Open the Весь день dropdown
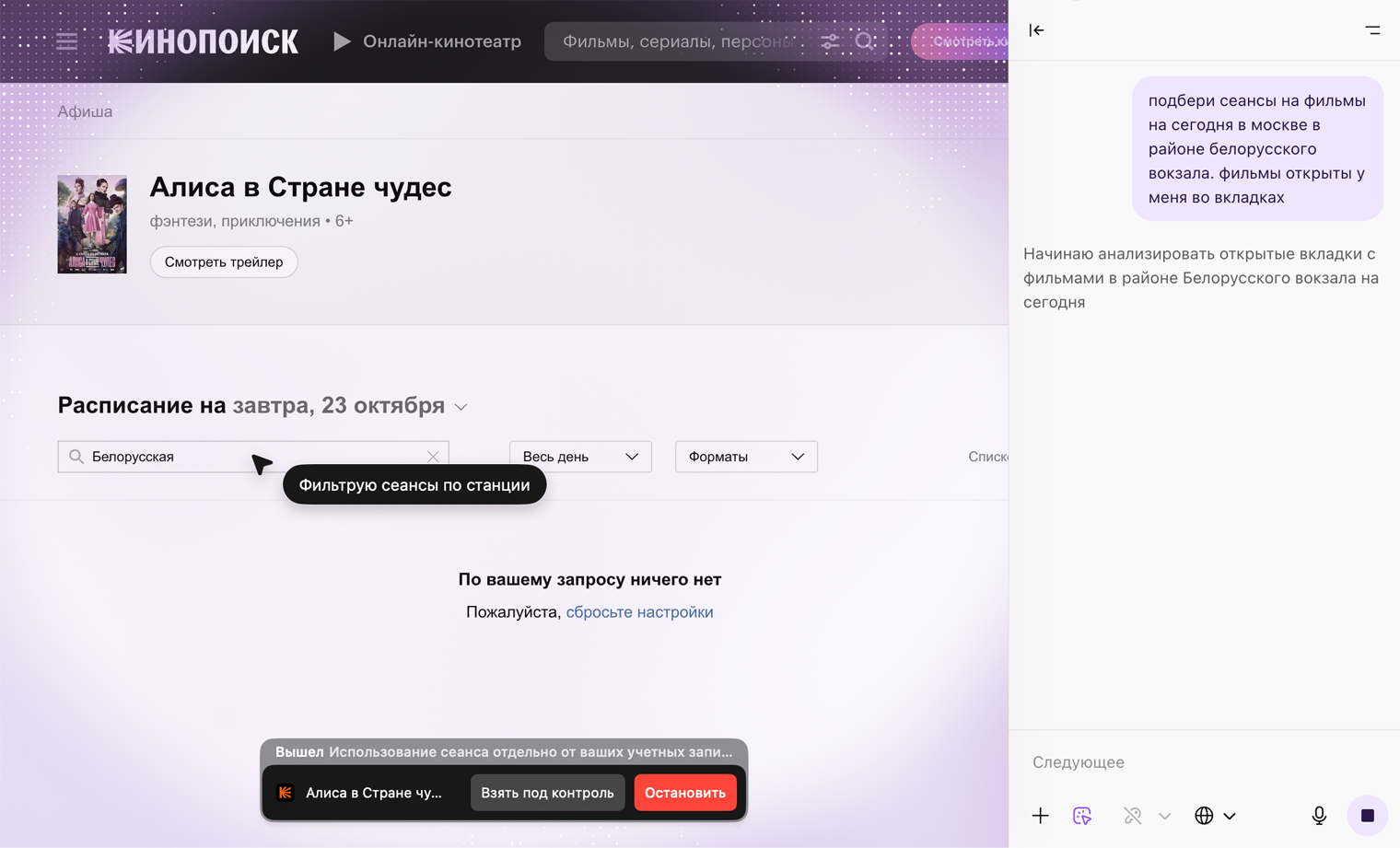 click(580, 456)
